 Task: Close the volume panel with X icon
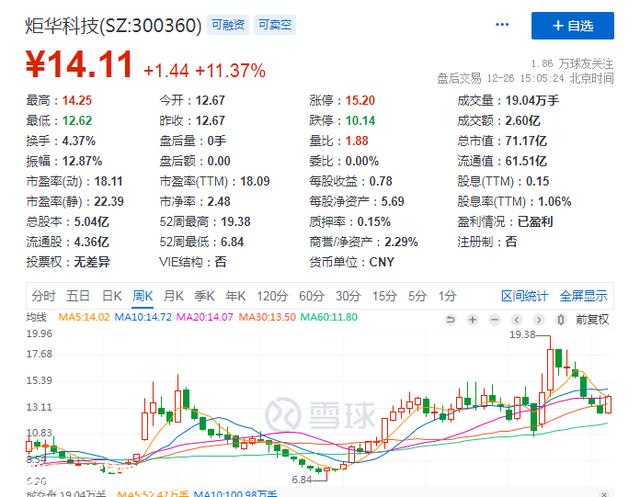(604, 494)
